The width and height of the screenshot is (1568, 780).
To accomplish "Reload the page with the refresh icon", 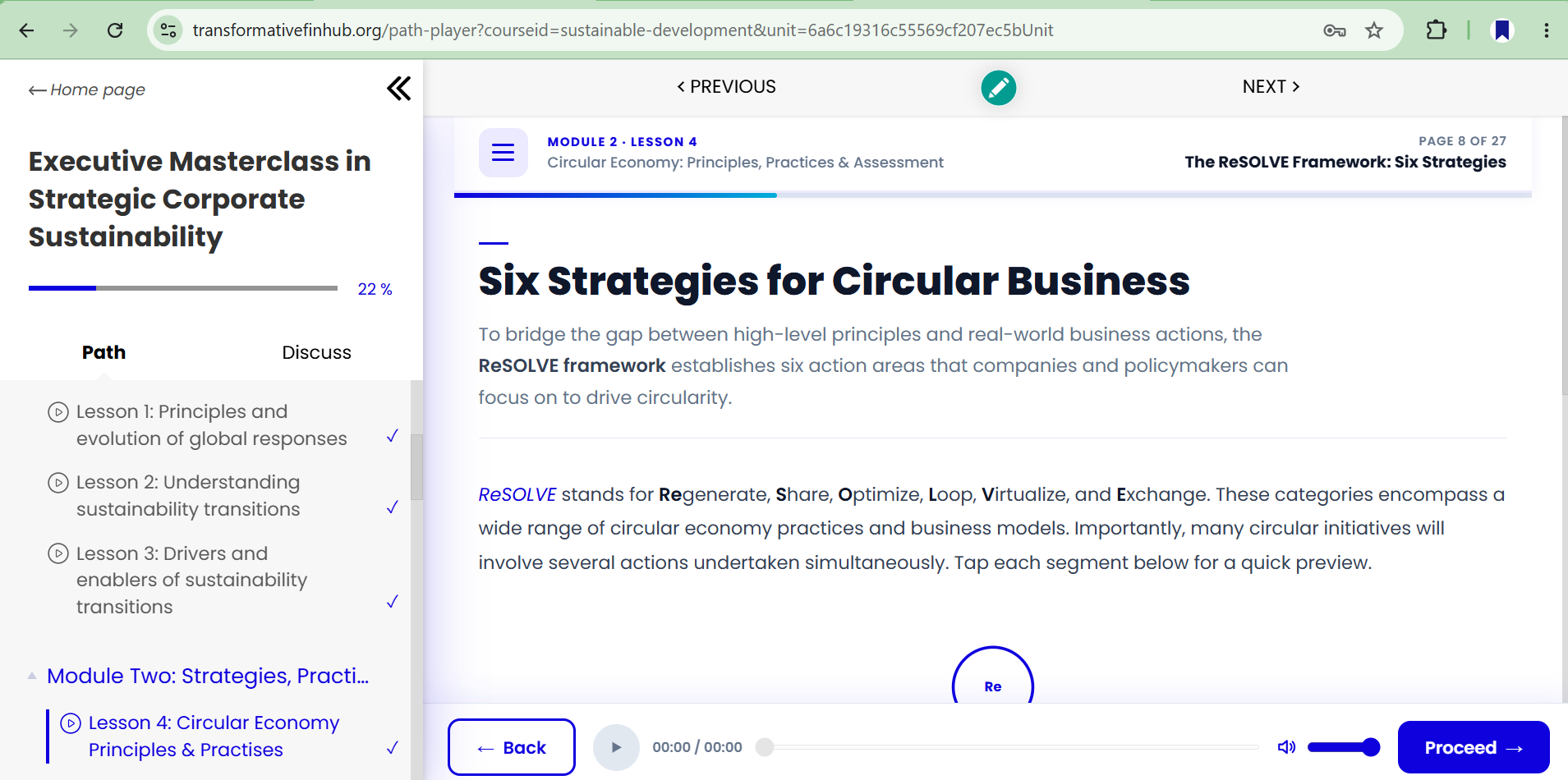I will tap(115, 30).
